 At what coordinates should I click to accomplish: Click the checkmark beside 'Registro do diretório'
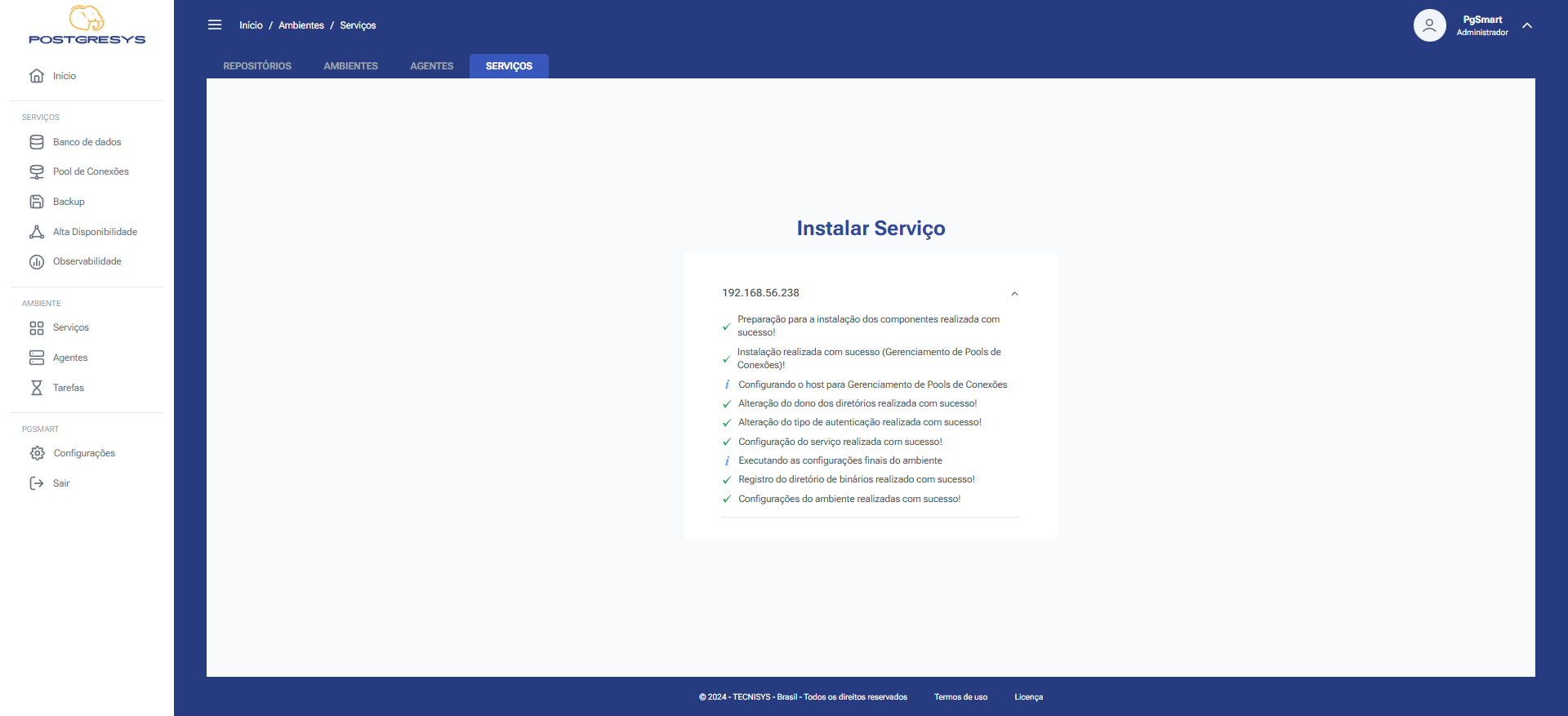click(726, 480)
